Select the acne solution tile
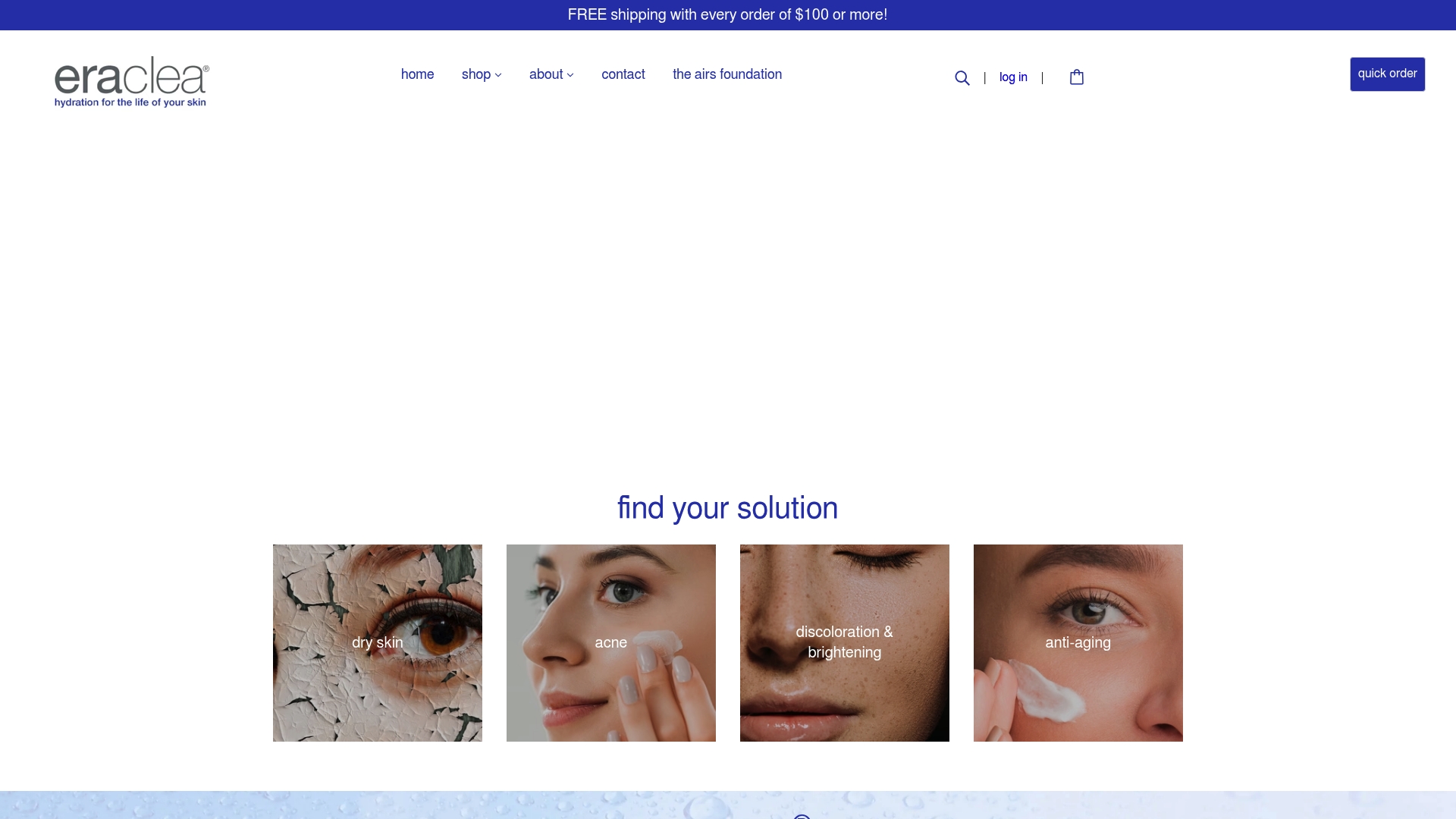 (611, 643)
